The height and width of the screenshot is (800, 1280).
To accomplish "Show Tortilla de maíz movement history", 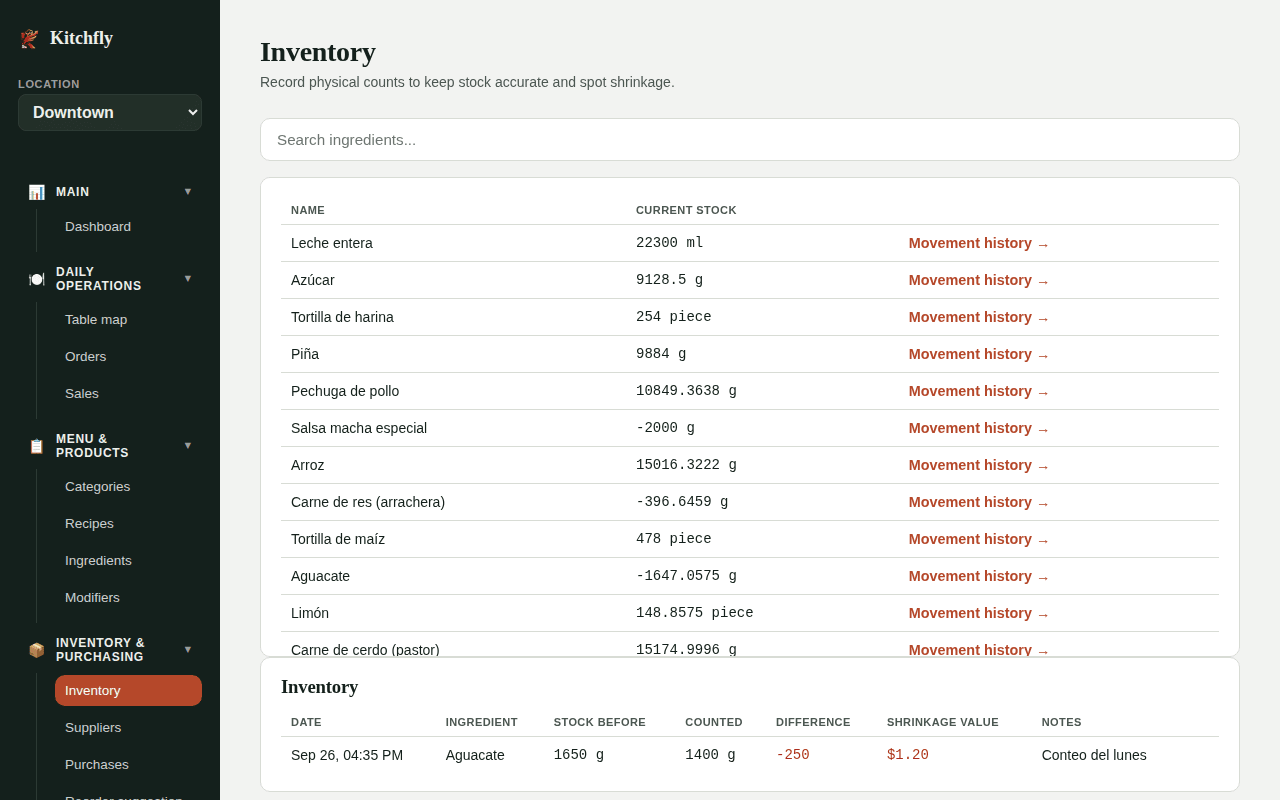I will tap(979, 539).
